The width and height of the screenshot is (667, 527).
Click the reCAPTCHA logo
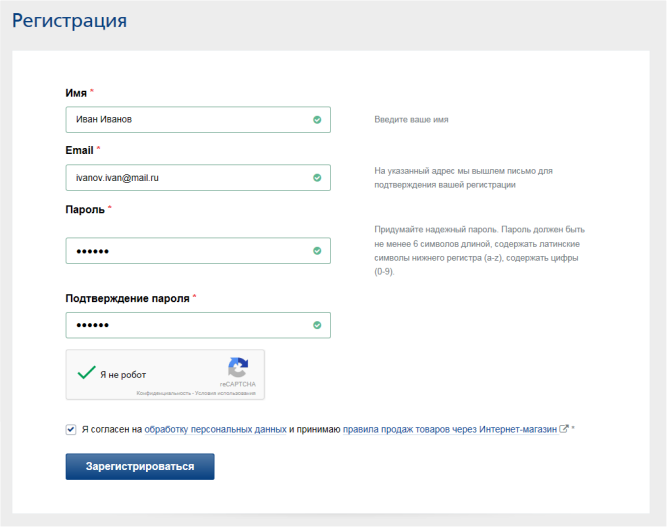[238, 367]
